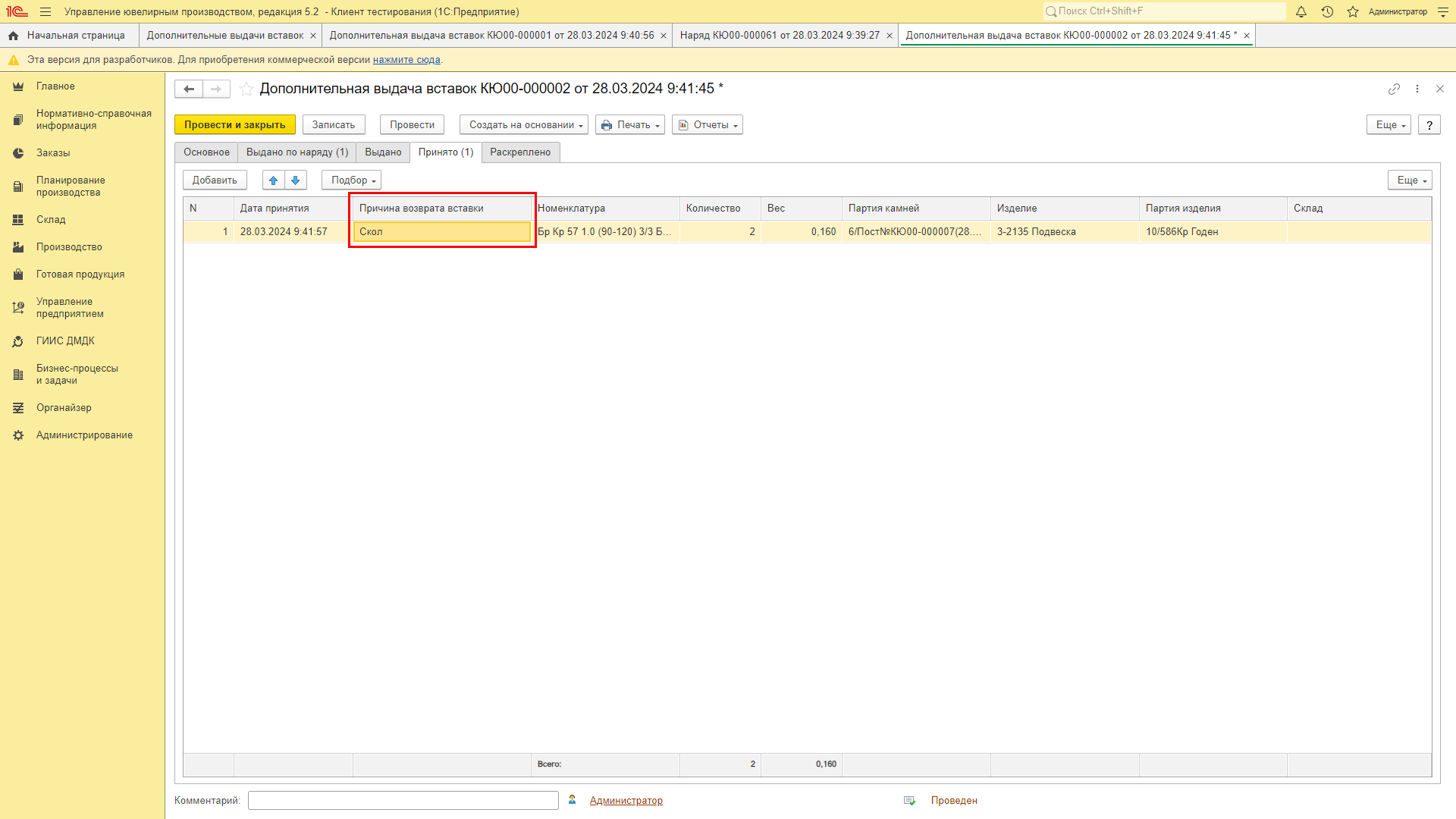Expand the Создать на основании dropdown
This screenshot has width=1456, height=819.
523,125
